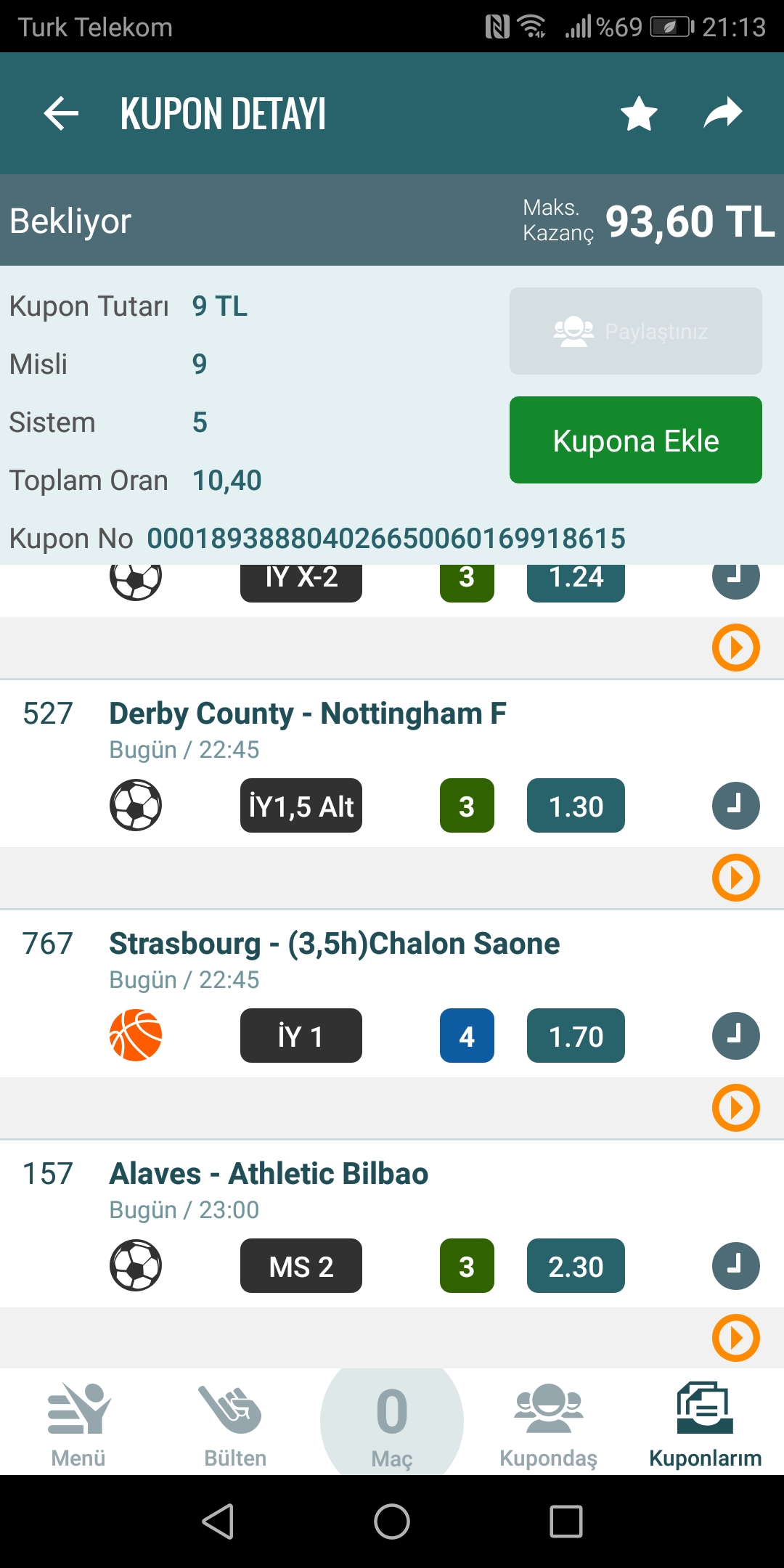Image resolution: width=784 pixels, height=1568 pixels.
Task: Tap the share arrow icon
Action: point(723,113)
